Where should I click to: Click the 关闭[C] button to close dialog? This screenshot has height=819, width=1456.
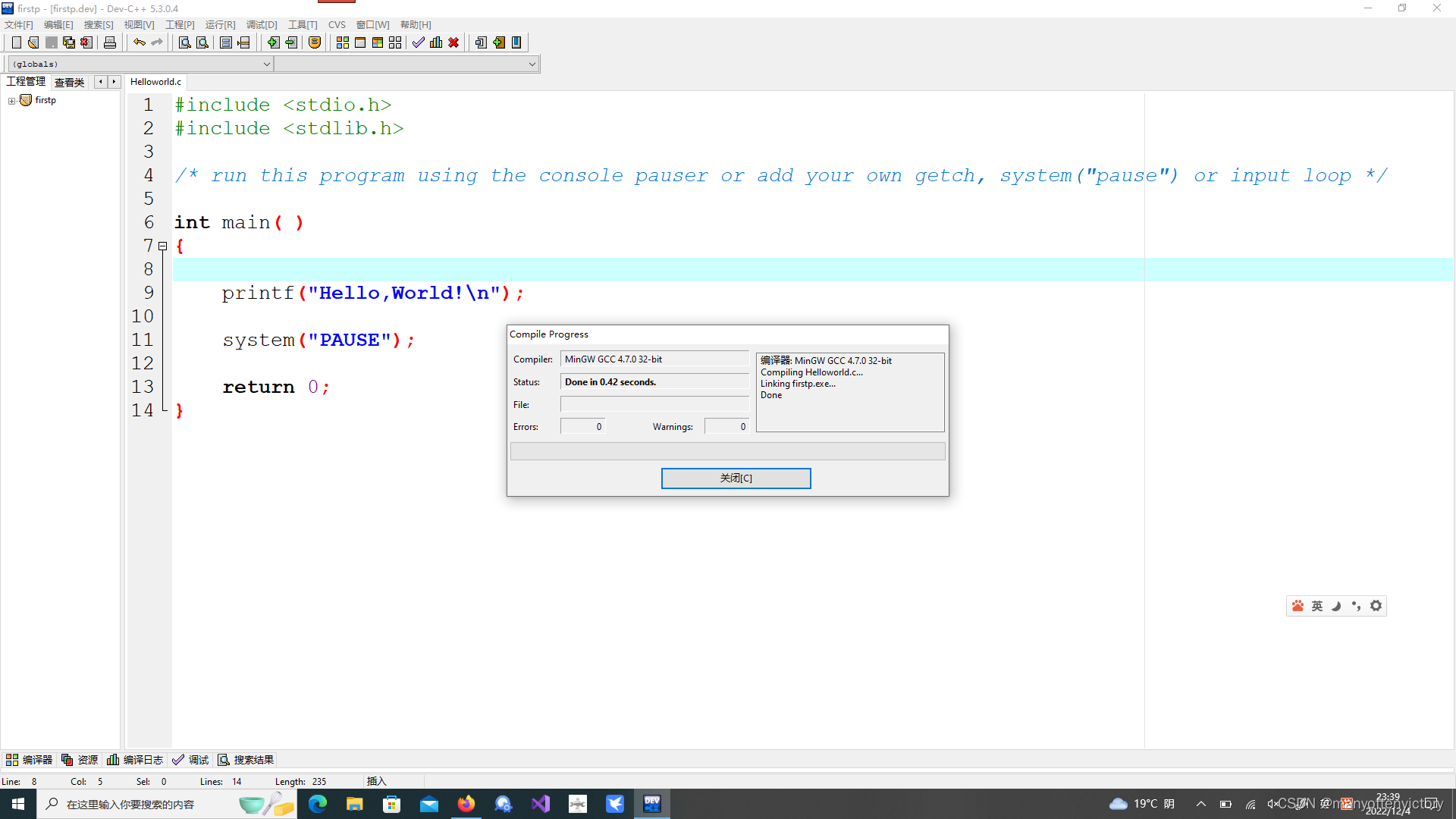(735, 477)
